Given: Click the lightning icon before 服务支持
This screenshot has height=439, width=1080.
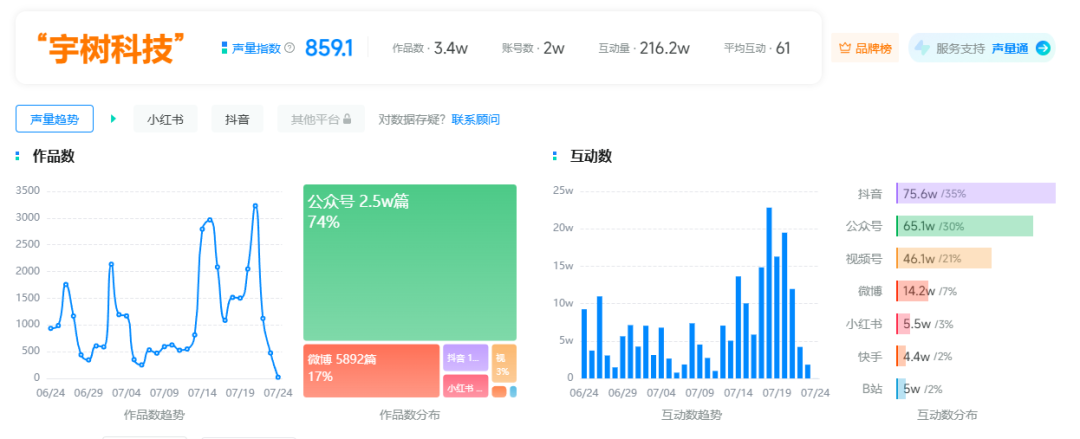Looking at the screenshot, I should [921, 48].
